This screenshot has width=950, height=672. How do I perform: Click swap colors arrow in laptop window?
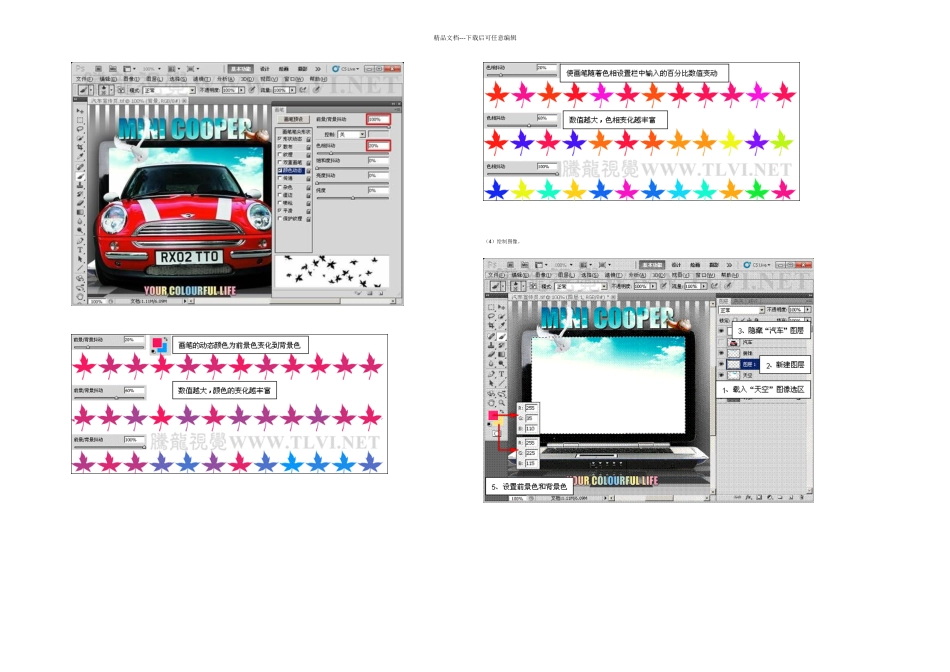[502, 410]
